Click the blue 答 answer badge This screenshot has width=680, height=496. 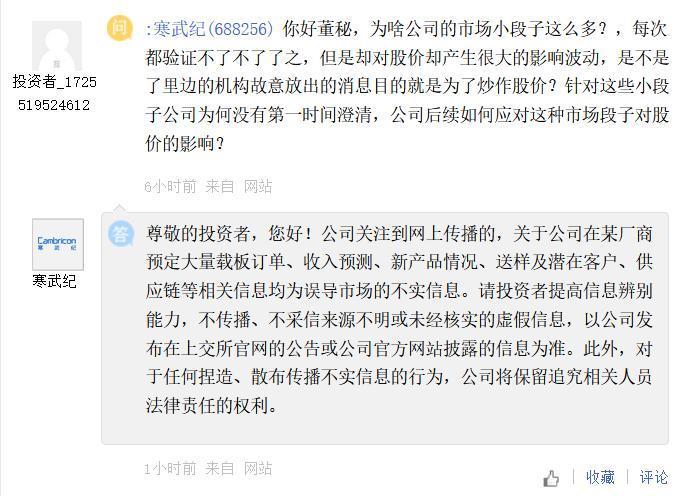click(121, 234)
